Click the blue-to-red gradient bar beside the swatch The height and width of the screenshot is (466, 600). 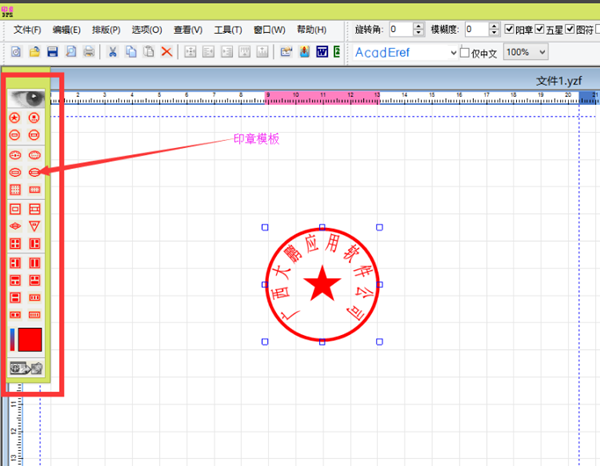[12, 339]
